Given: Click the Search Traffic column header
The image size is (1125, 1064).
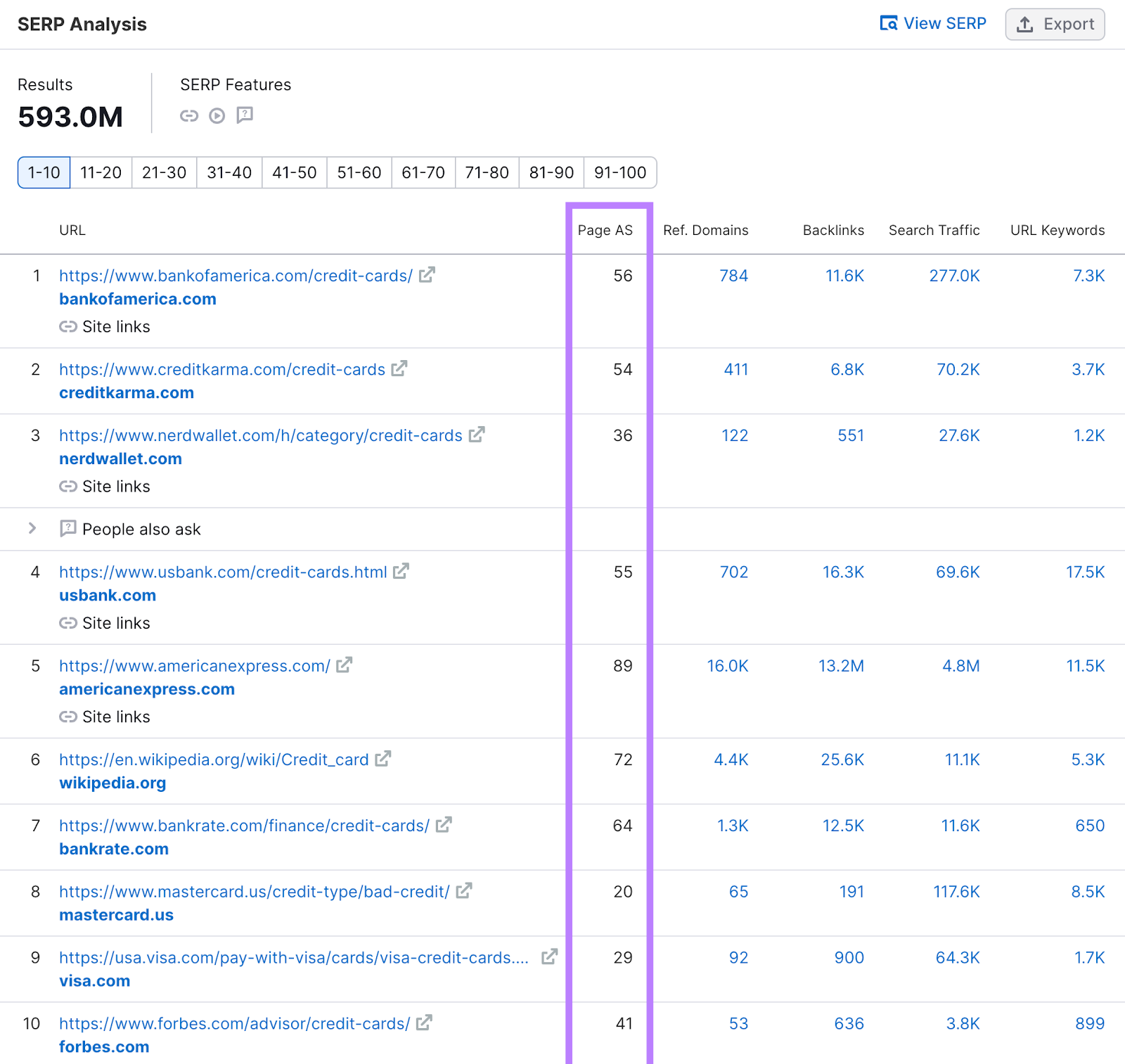Looking at the screenshot, I should [934, 230].
